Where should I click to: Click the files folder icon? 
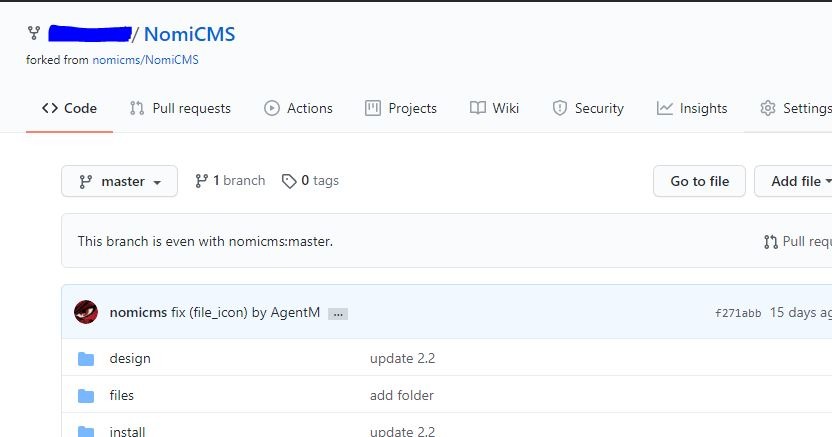tap(86, 395)
